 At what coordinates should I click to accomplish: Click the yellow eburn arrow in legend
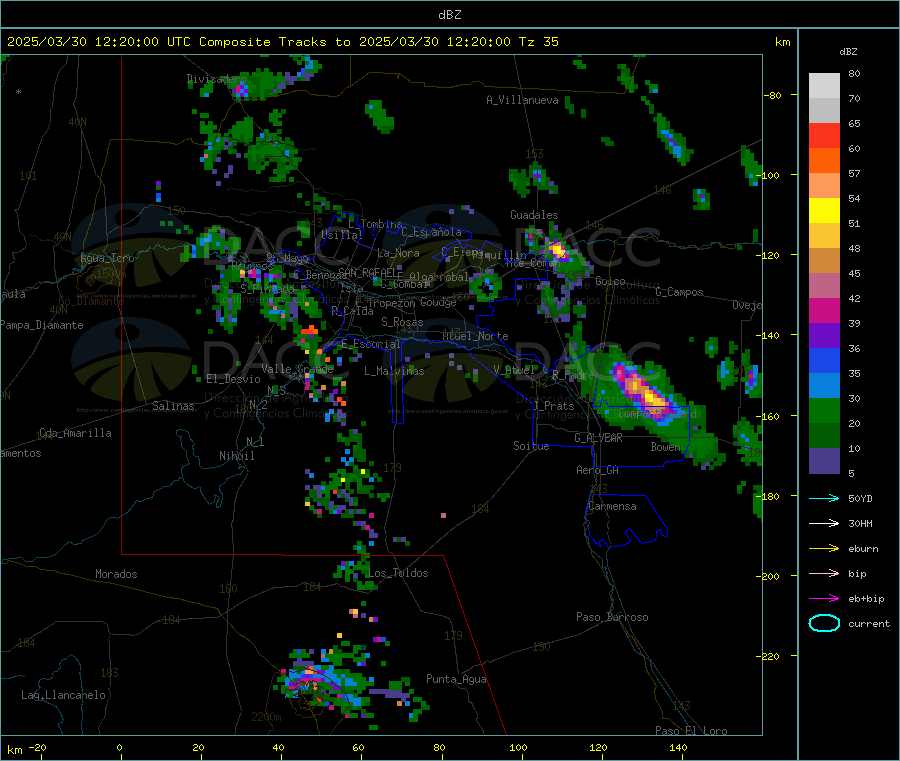pos(824,549)
